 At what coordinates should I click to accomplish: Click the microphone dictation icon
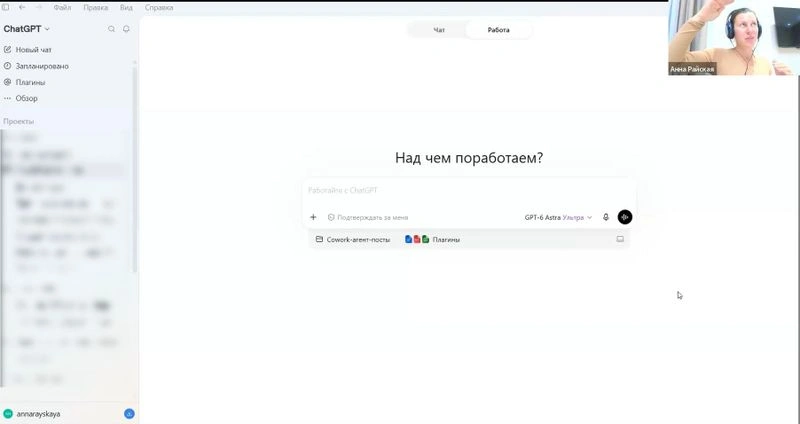(606, 217)
